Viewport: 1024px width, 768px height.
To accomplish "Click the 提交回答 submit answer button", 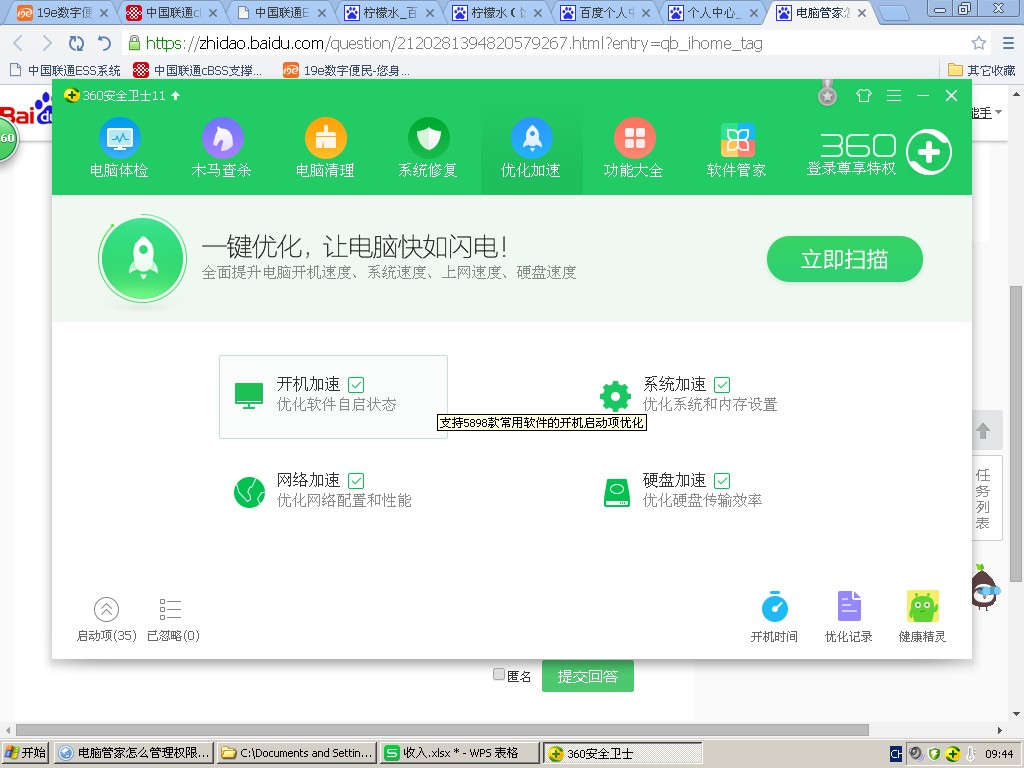I will 587,676.
